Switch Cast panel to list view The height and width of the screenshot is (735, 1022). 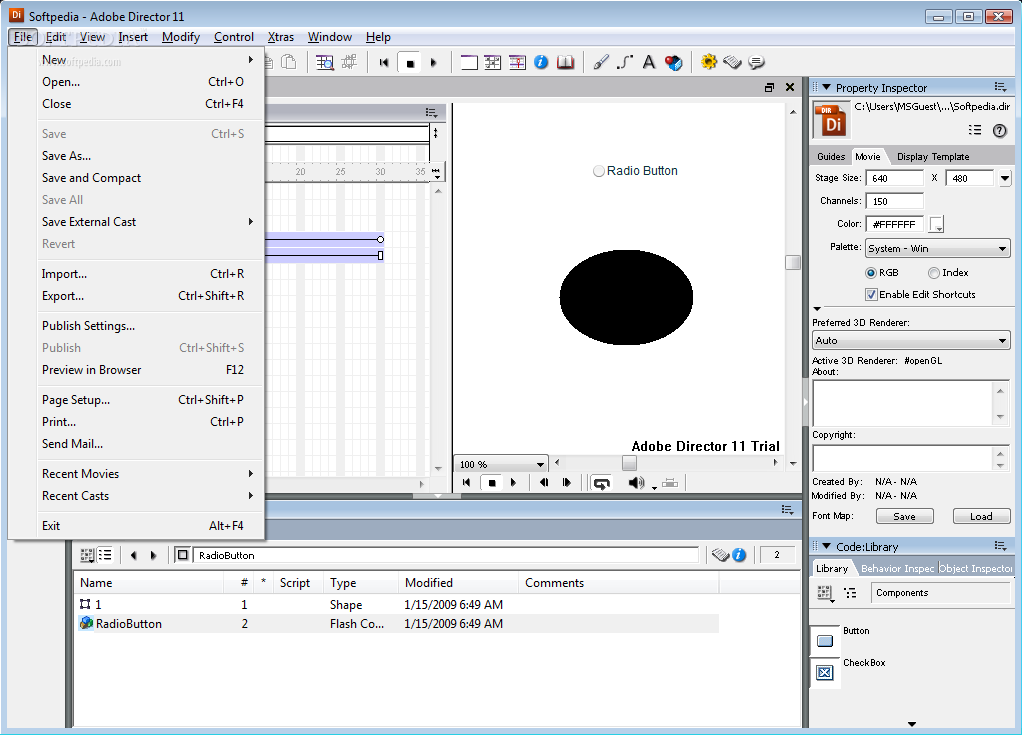[105, 555]
